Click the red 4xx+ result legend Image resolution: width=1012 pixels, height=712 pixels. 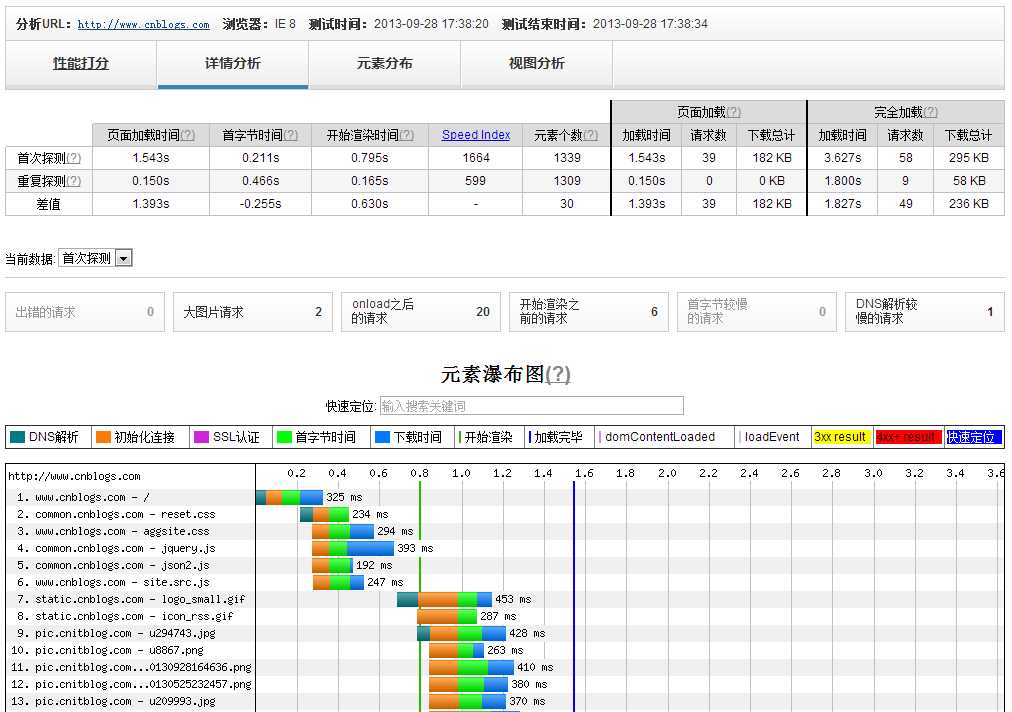[x=909, y=437]
